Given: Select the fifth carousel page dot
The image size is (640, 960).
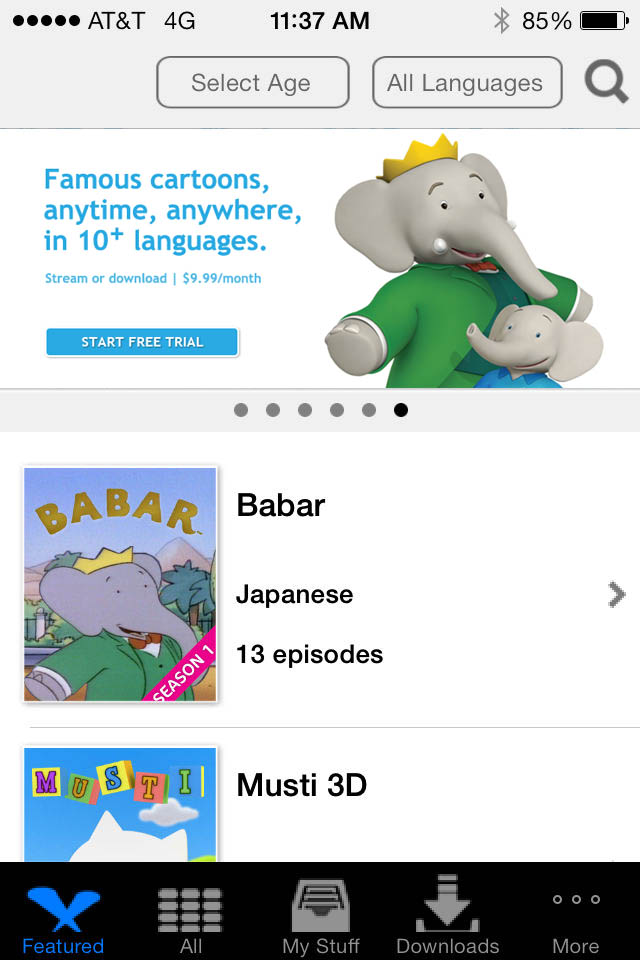Looking at the screenshot, I should [369, 410].
